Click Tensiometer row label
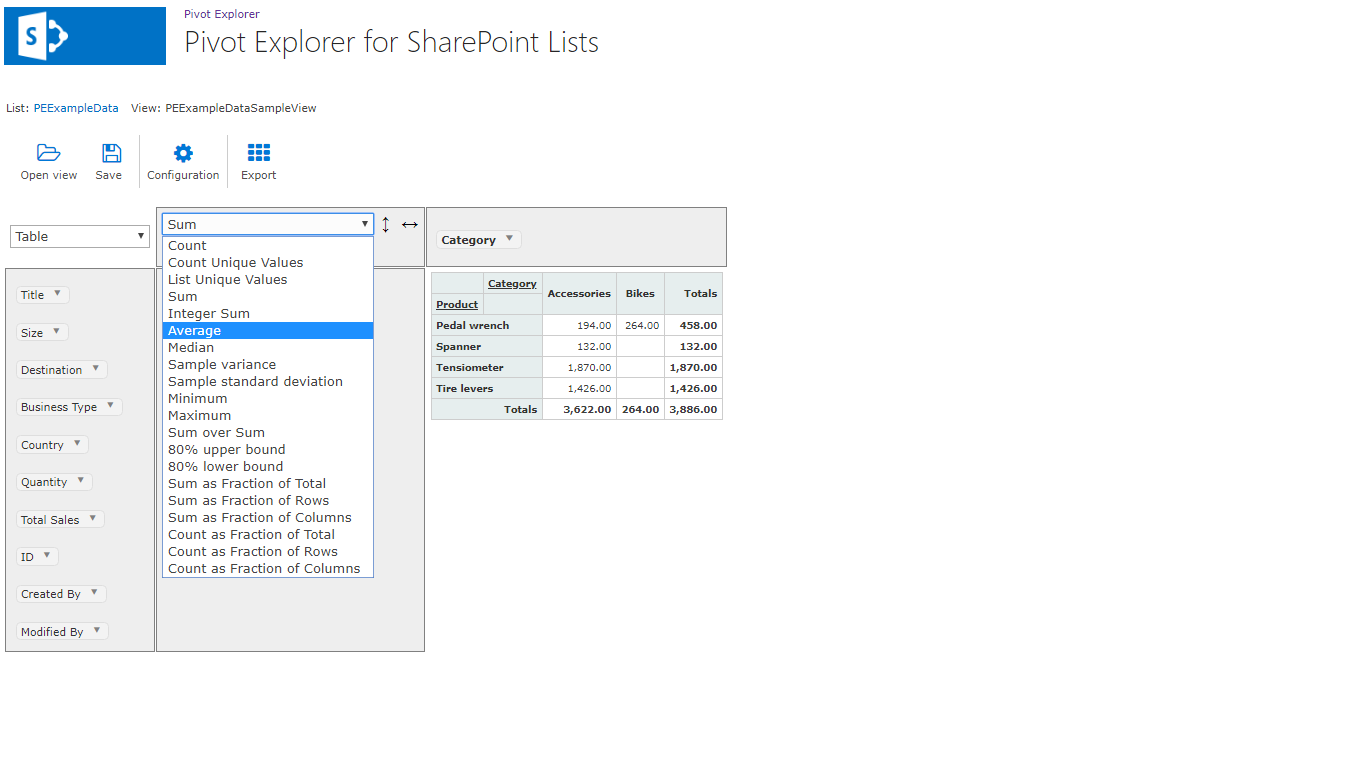1366x768 pixels. 487,368
